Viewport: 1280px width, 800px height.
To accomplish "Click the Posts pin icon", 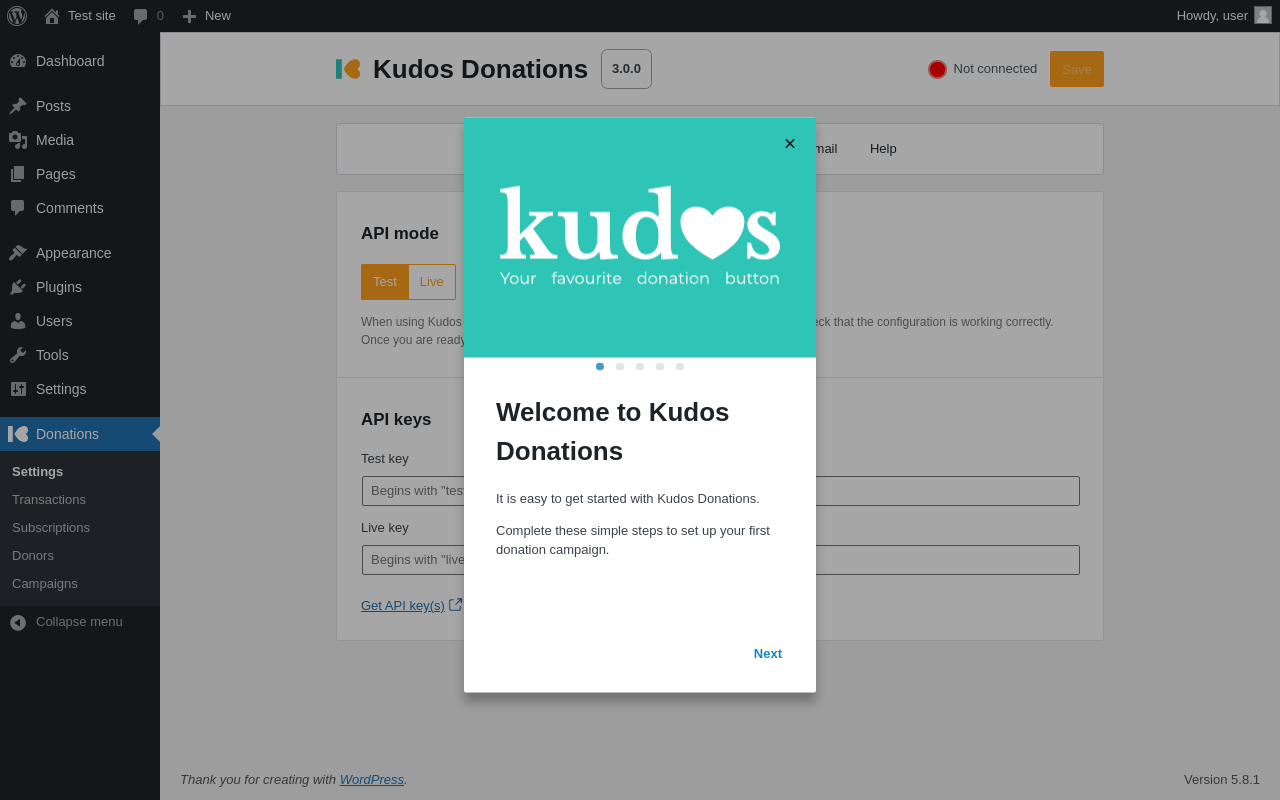I will point(18,106).
